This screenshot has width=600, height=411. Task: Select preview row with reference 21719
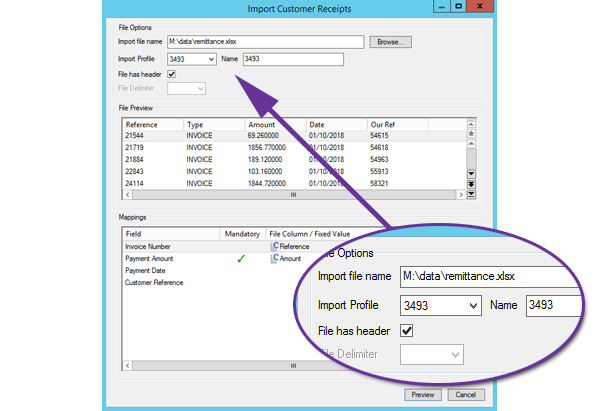pyautogui.click(x=293, y=147)
